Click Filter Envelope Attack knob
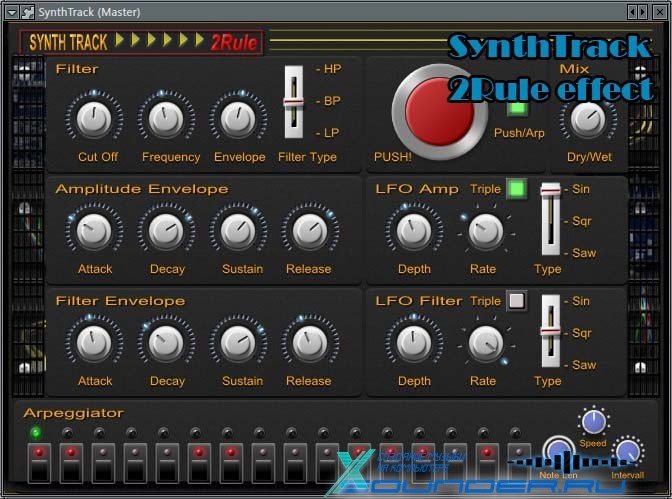This screenshot has height=499, width=672. [94, 343]
